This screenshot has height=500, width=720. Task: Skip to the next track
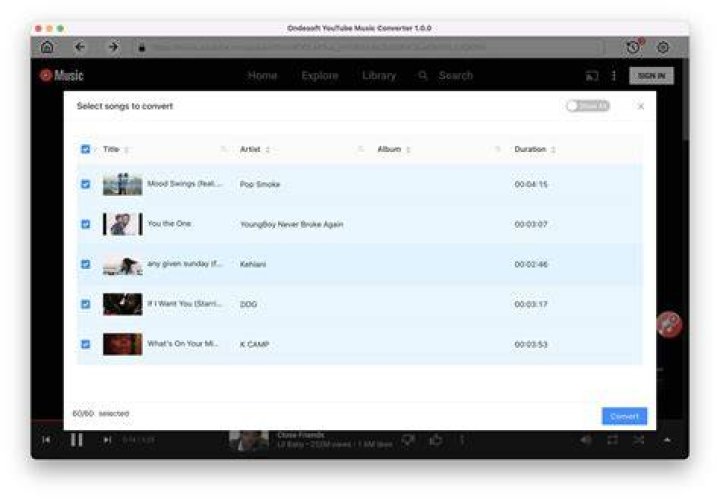[x=107, y=440]
